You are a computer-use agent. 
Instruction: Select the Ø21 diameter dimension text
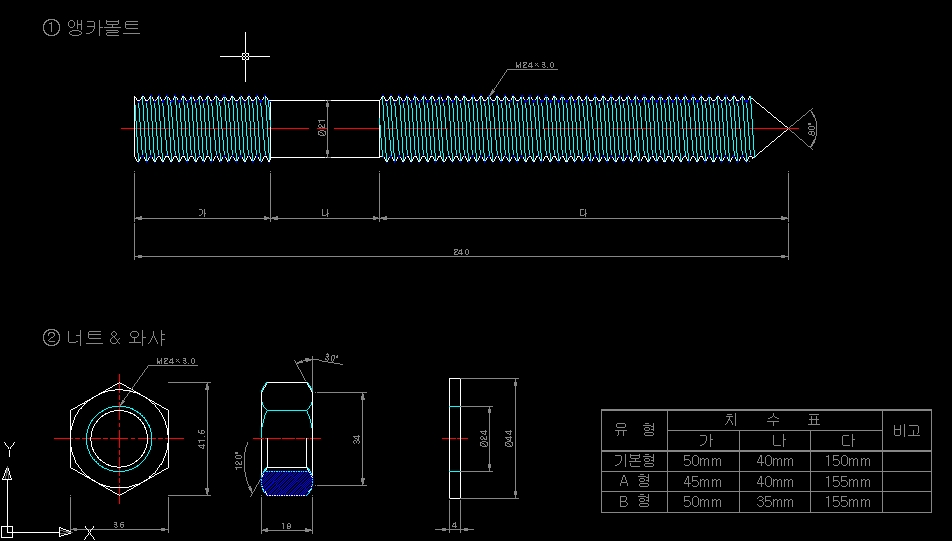click(x=322, y=128)
